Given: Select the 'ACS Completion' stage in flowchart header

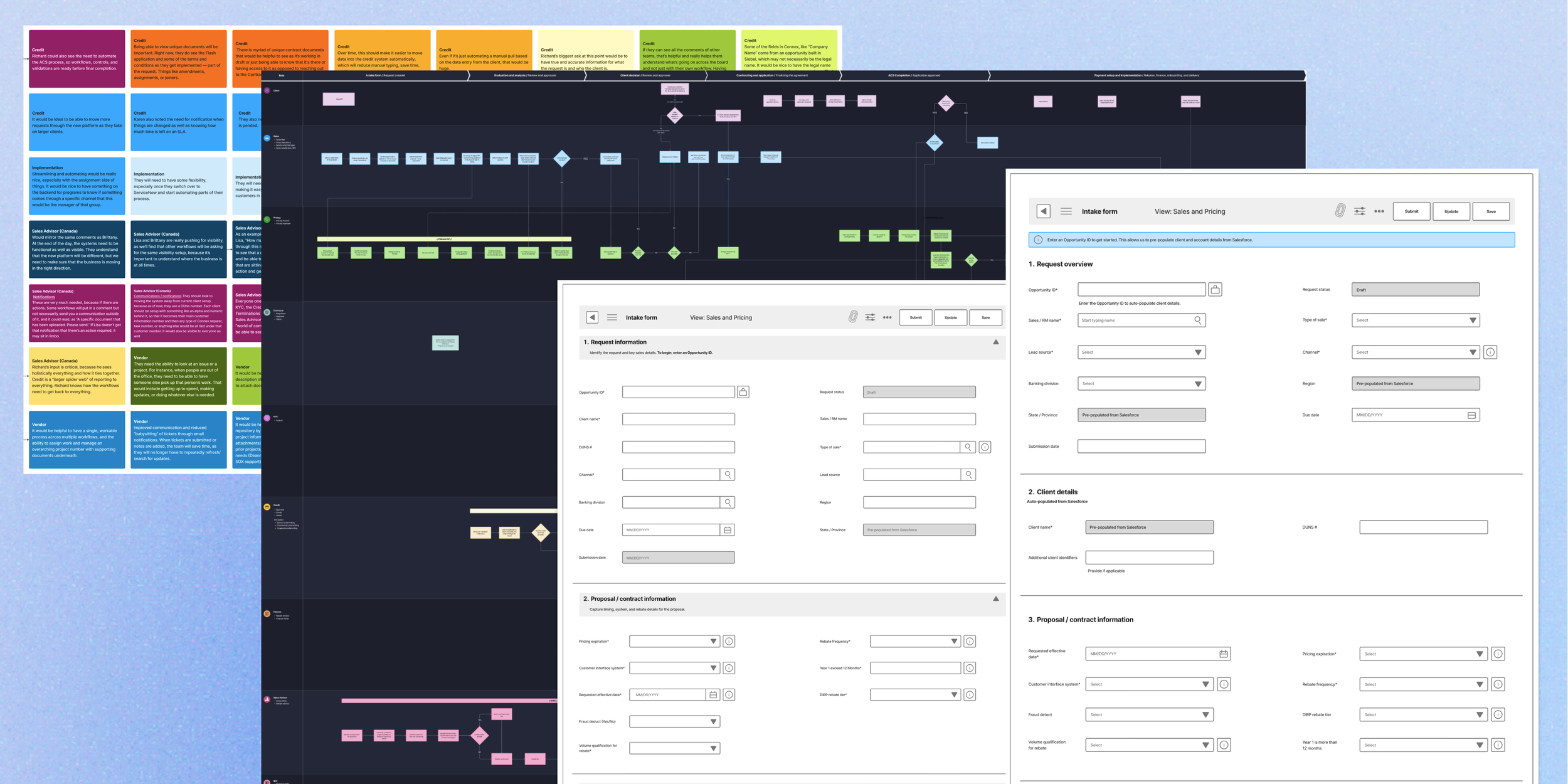Looking at the screenshot, I should coord(914,75).
